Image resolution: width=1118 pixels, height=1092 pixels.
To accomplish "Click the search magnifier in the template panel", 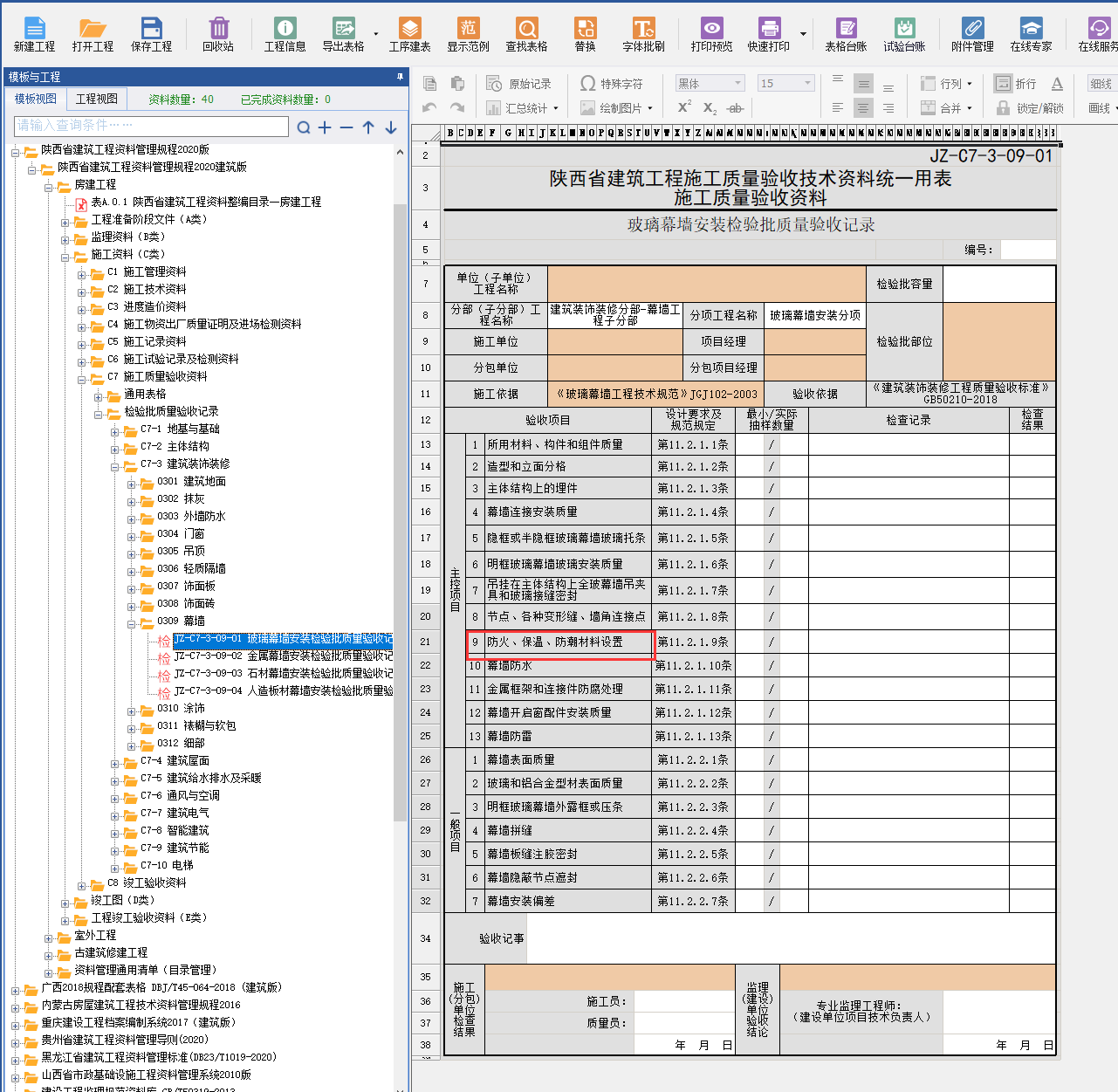I will 303,127.
